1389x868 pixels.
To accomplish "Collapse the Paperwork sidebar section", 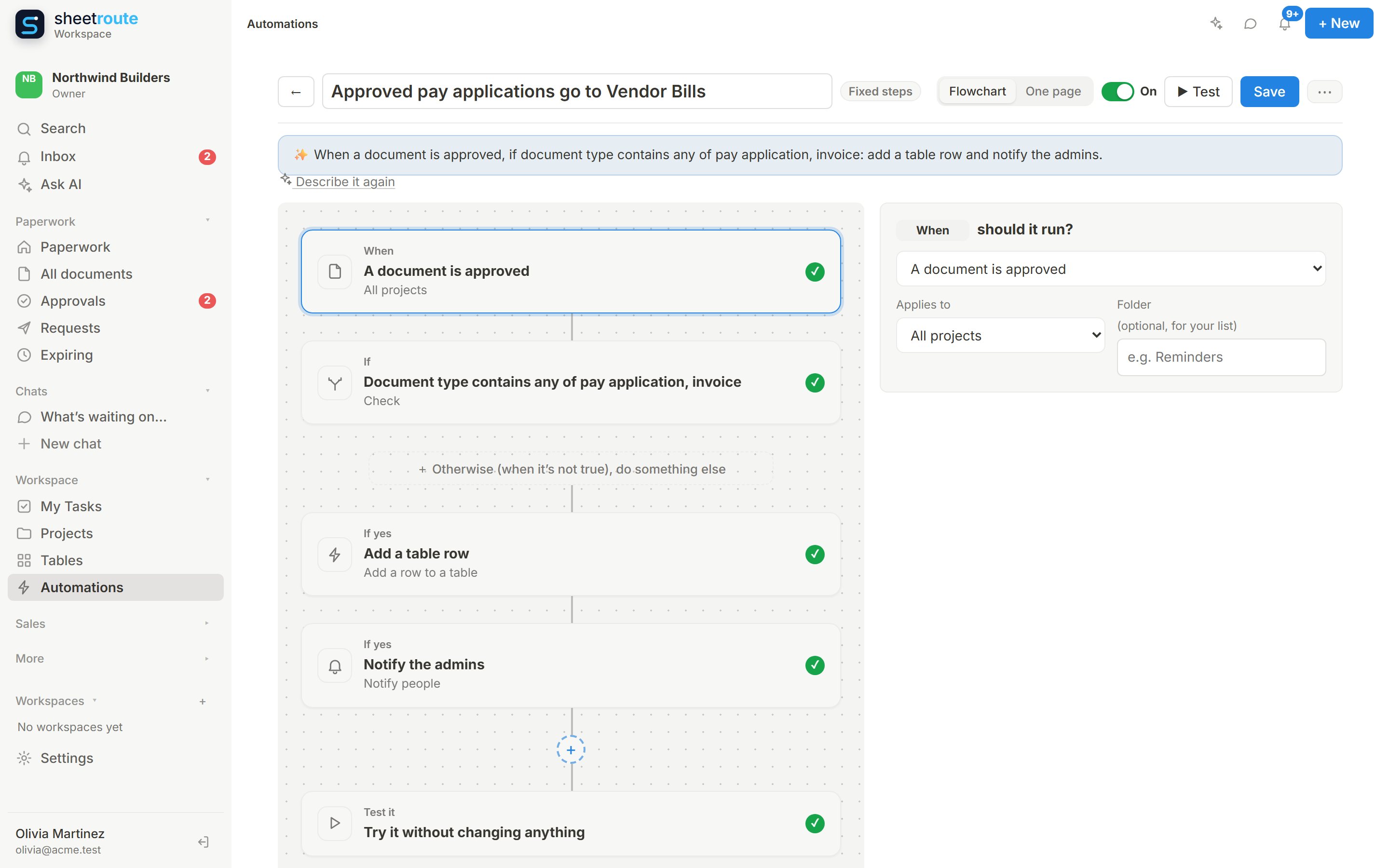I will click(115, 222).
